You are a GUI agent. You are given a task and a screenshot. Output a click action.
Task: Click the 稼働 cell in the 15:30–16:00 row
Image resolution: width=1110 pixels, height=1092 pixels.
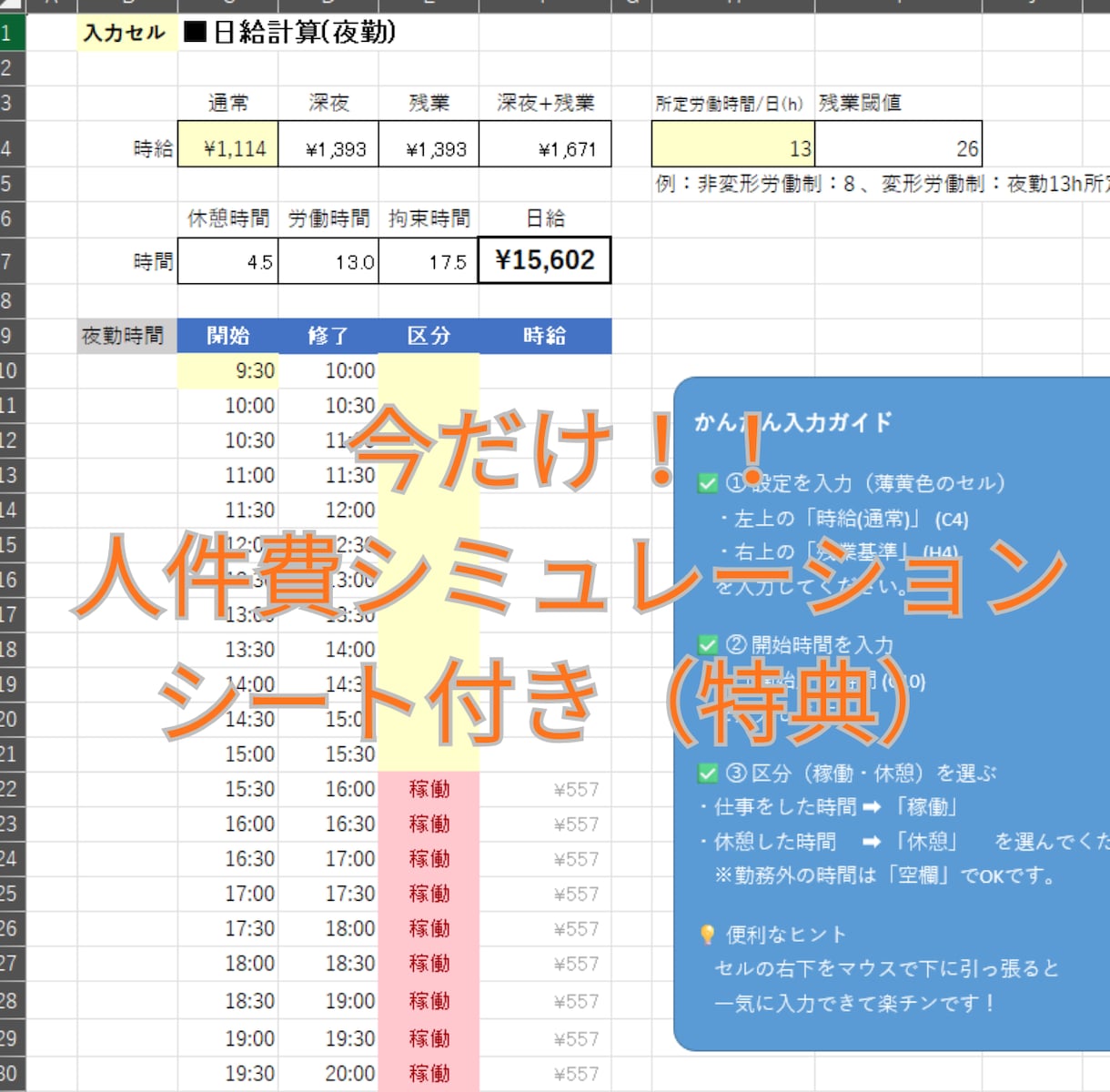[x=429, y=789]
